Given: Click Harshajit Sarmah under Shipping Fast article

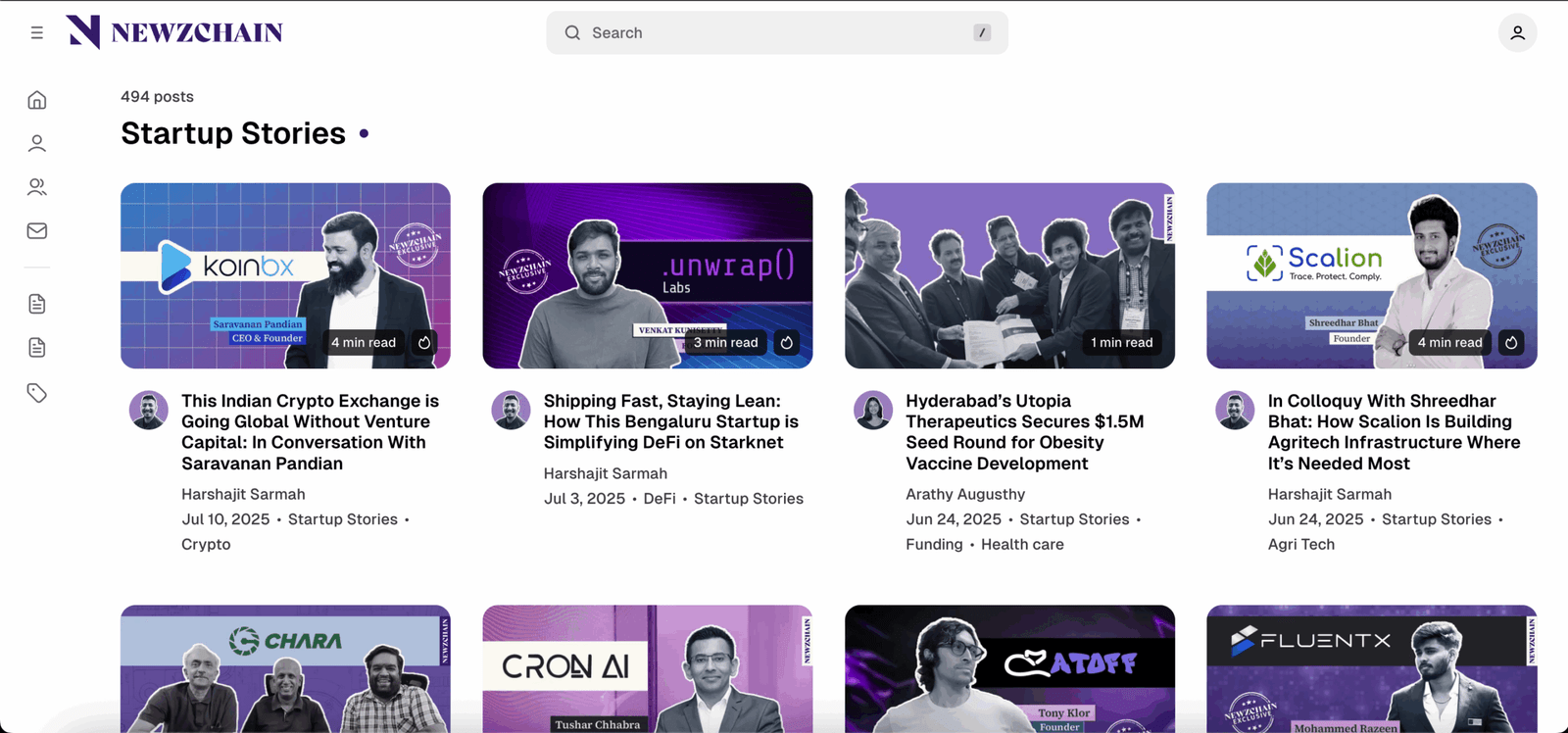Looking at the screenshot, I should click(x=606, y=473).
